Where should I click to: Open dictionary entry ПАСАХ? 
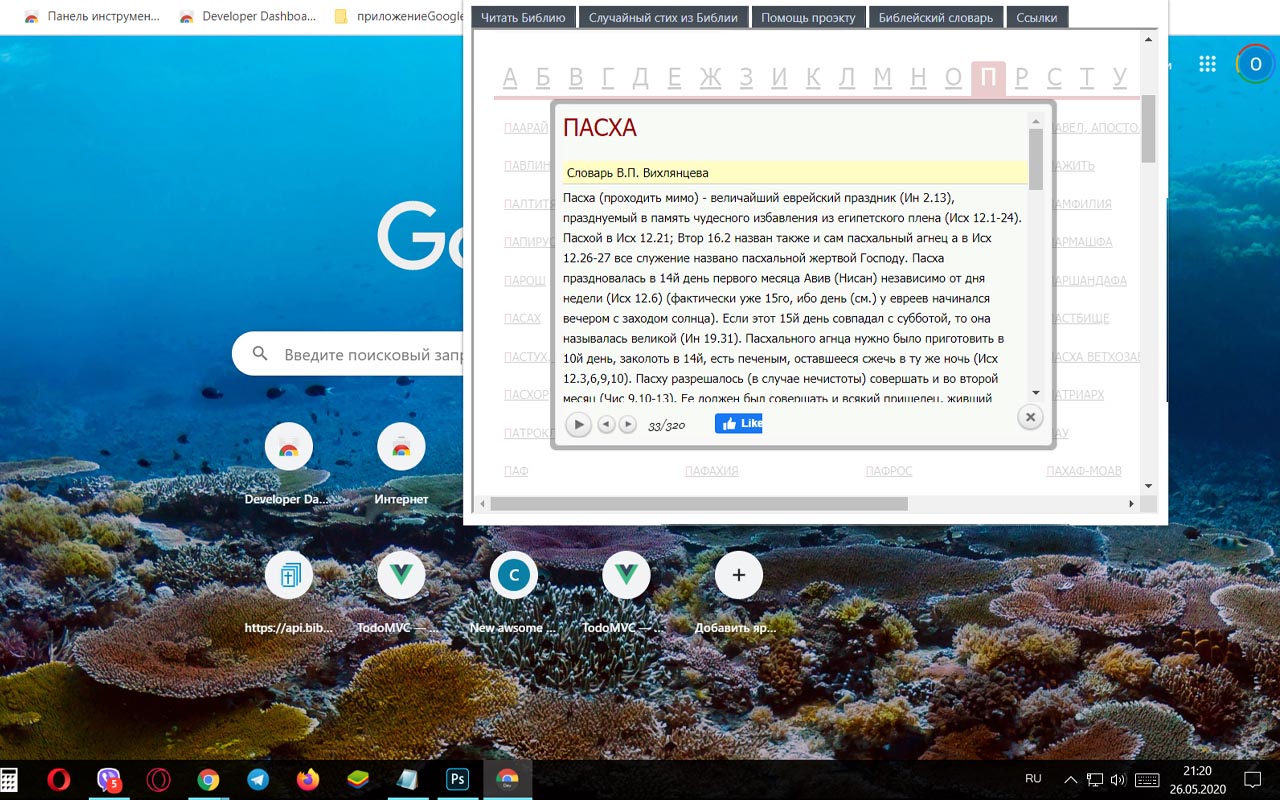coord(522,318)
